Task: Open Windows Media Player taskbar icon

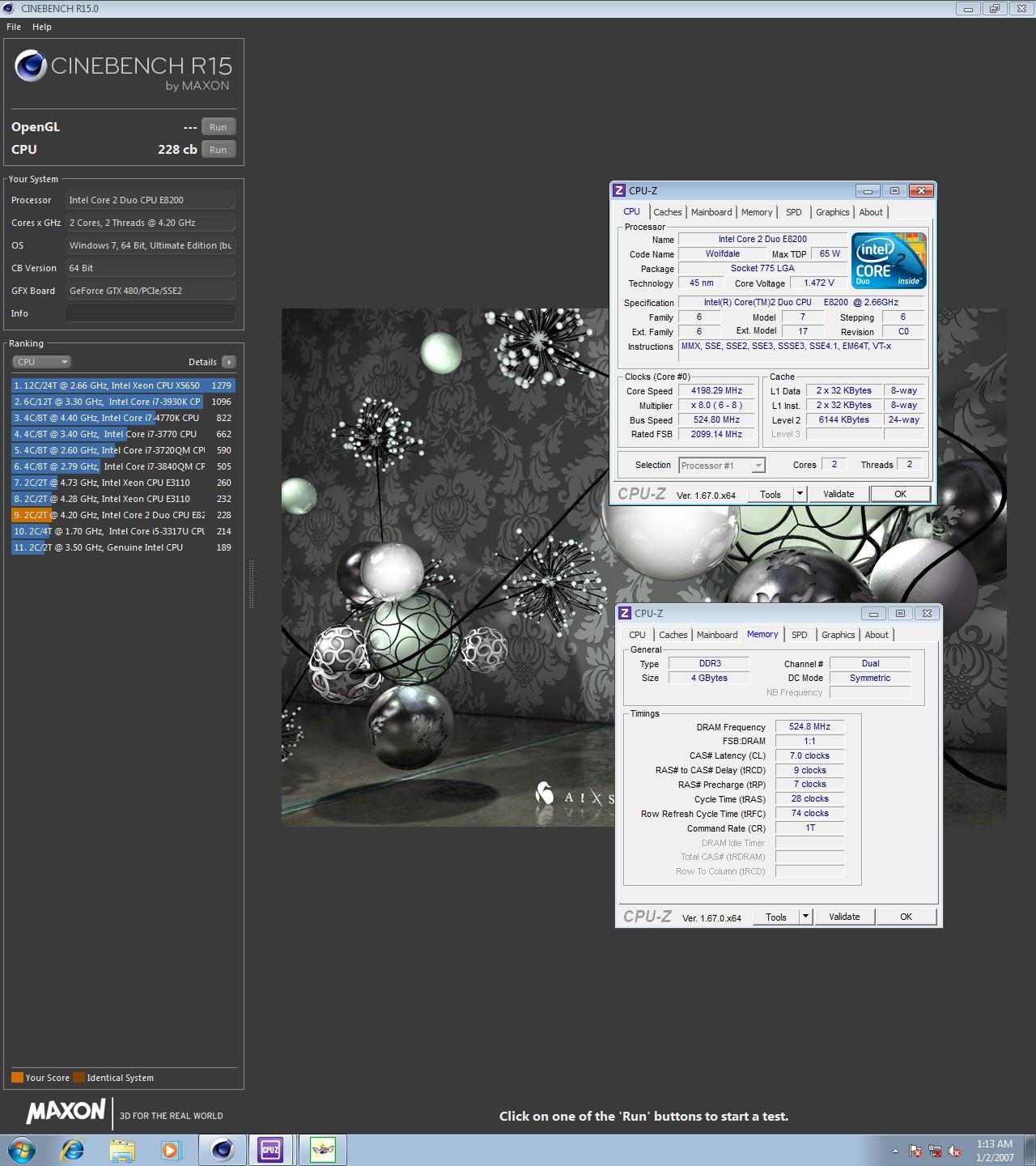Action: [x=171, y=1150]
